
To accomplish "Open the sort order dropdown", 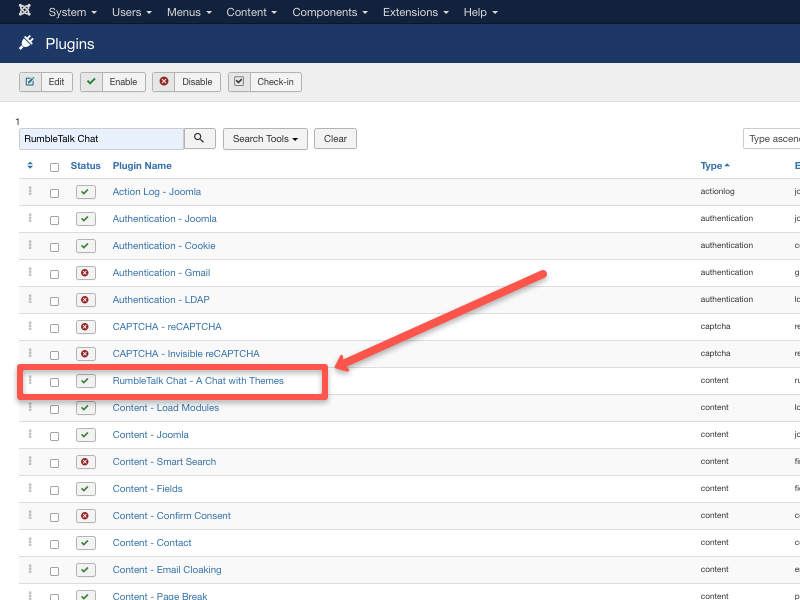I will pyautogui.click(x=771, y=139).
